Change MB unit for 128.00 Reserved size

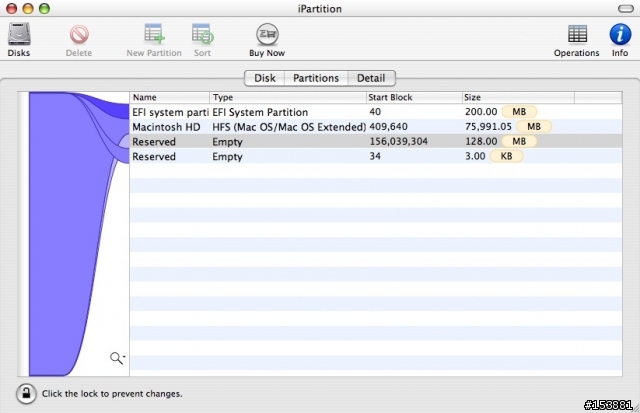[x=519, y=141]
